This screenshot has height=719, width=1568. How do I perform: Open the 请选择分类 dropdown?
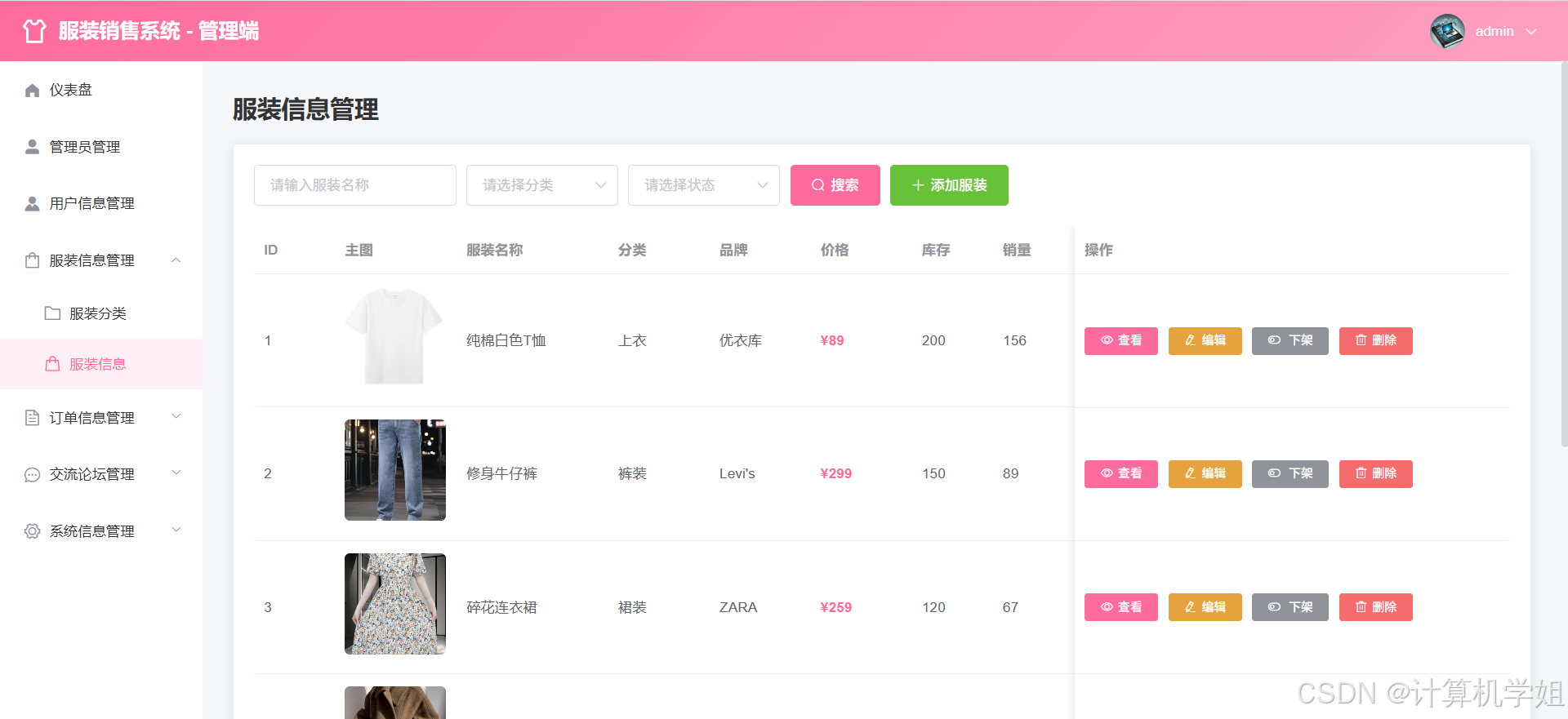pos(542,185)
